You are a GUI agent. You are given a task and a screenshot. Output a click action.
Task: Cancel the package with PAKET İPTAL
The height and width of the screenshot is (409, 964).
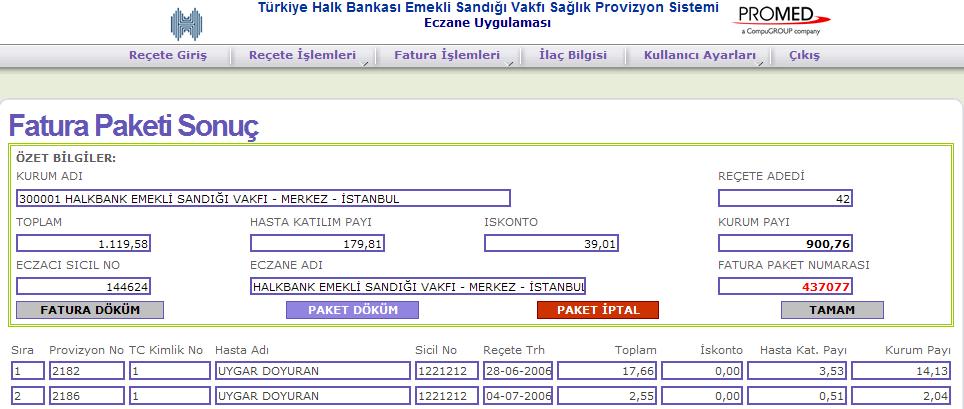tap(598, 310)
